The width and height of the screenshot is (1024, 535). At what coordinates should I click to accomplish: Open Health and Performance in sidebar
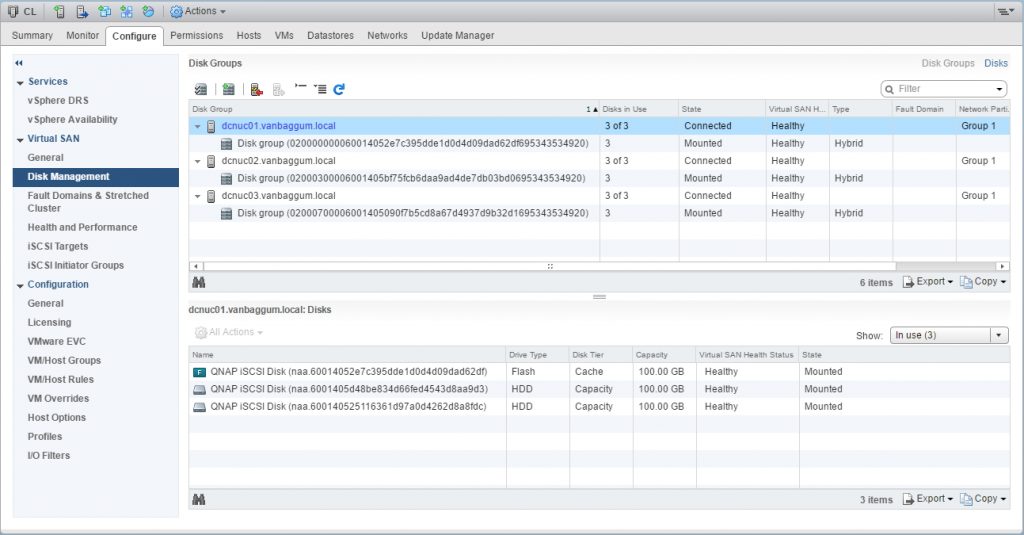80,227
